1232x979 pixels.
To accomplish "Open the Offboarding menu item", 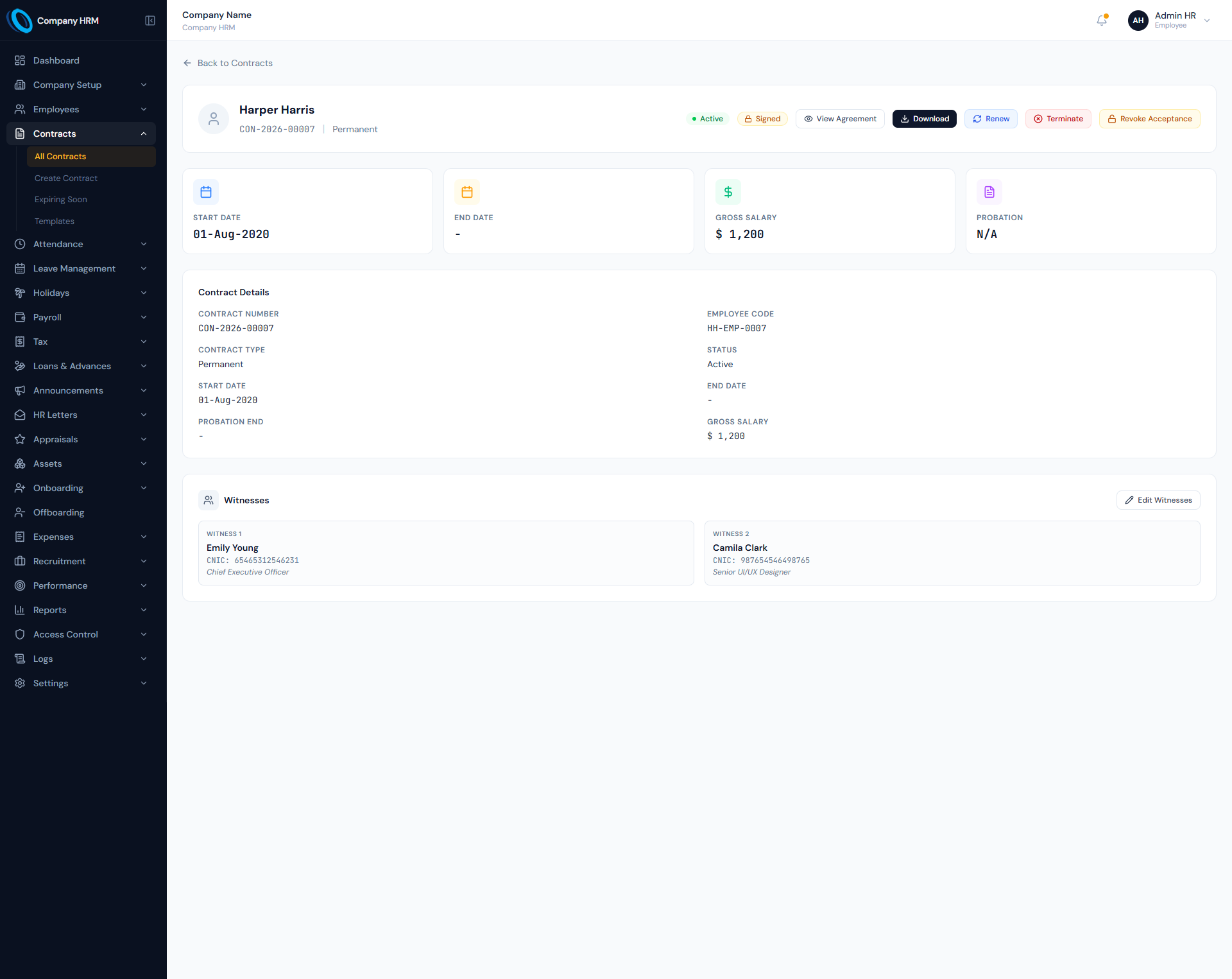I will (81, 512).
